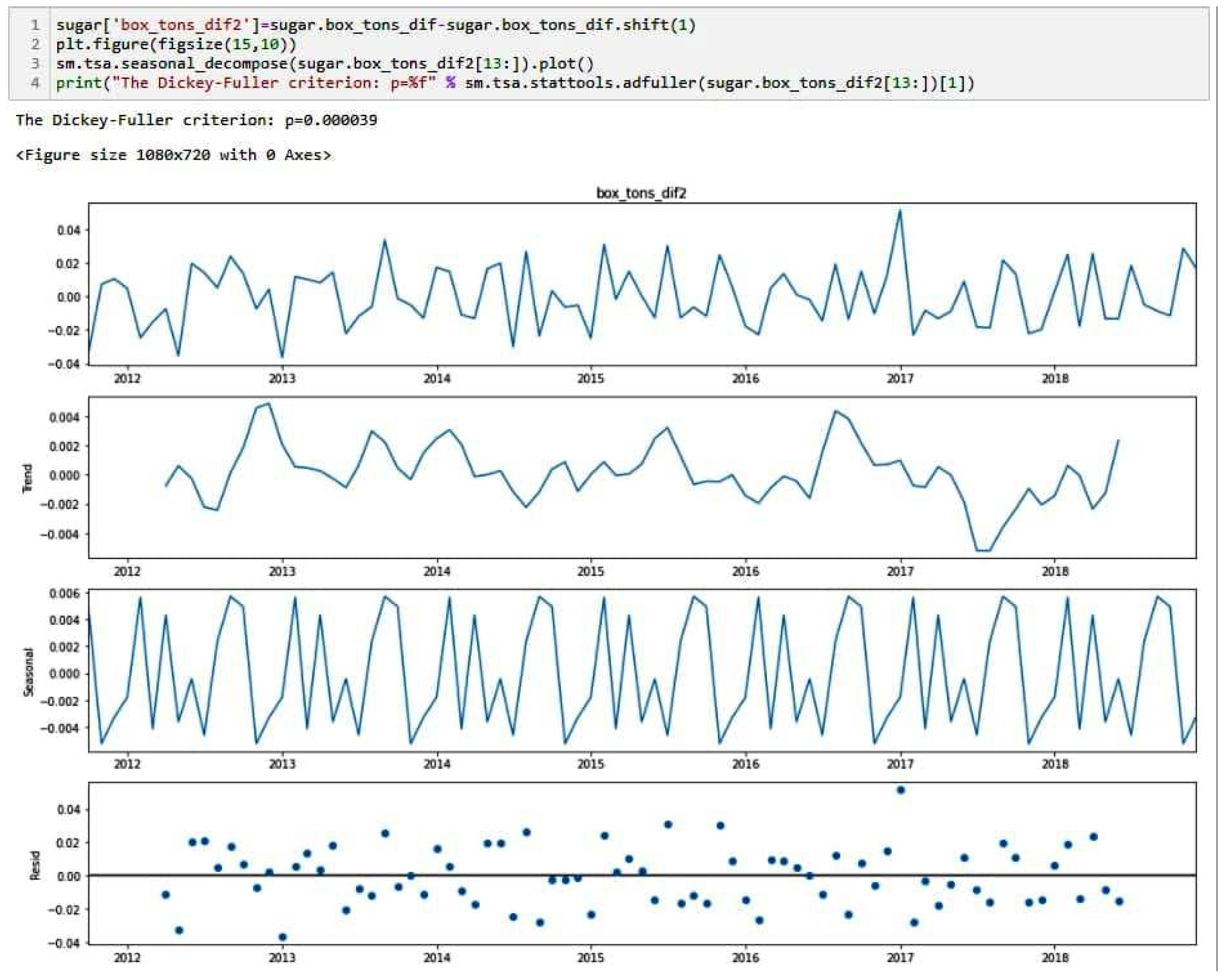The width and height of the screenshot is (1225, 980).
Task: Click the highest residual dot near 2017
Action: tap(901, 790)
